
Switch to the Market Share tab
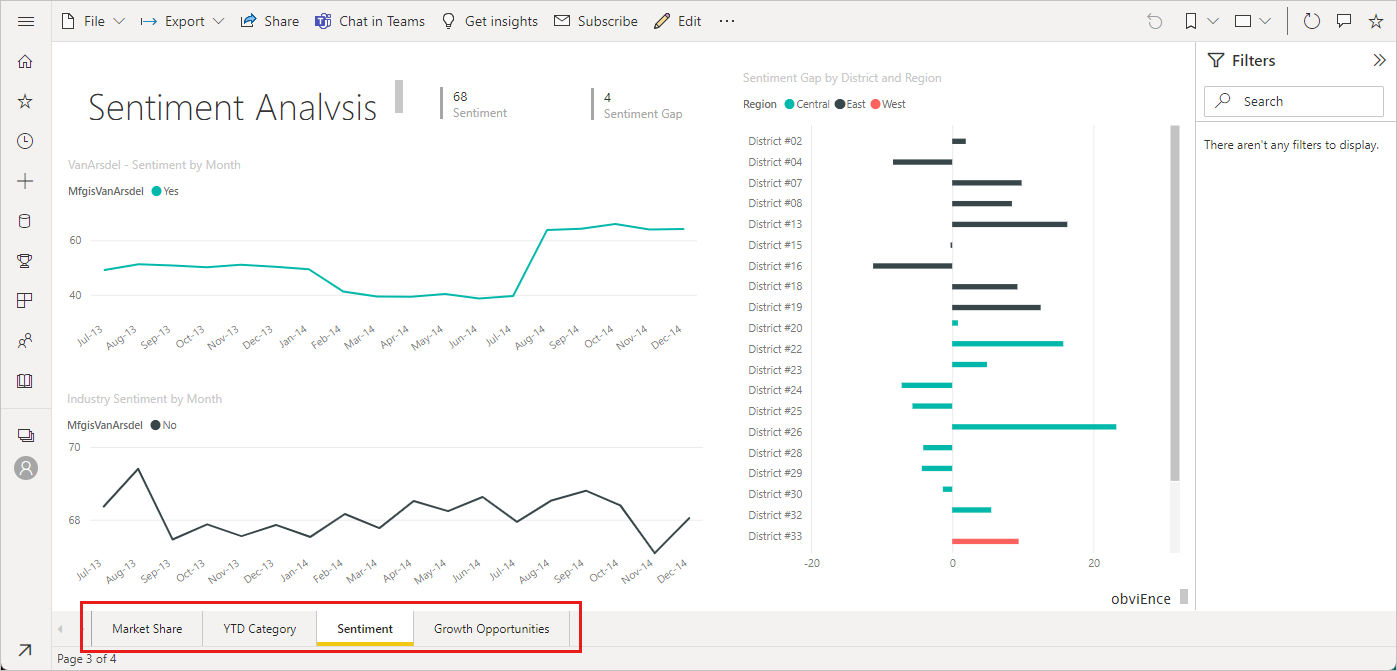(x=147, y=629)
